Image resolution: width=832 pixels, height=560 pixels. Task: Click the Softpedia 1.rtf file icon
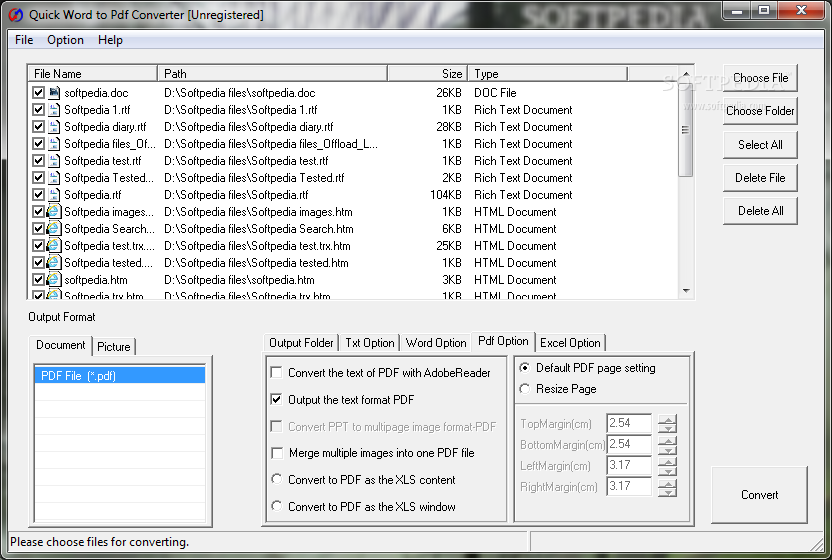coord(54,110)
